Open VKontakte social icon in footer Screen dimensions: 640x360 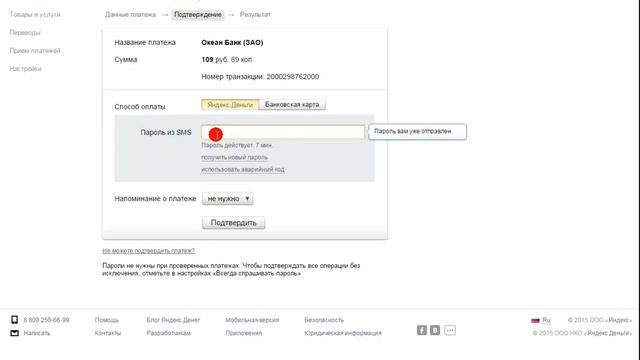[x=435, y=330]
